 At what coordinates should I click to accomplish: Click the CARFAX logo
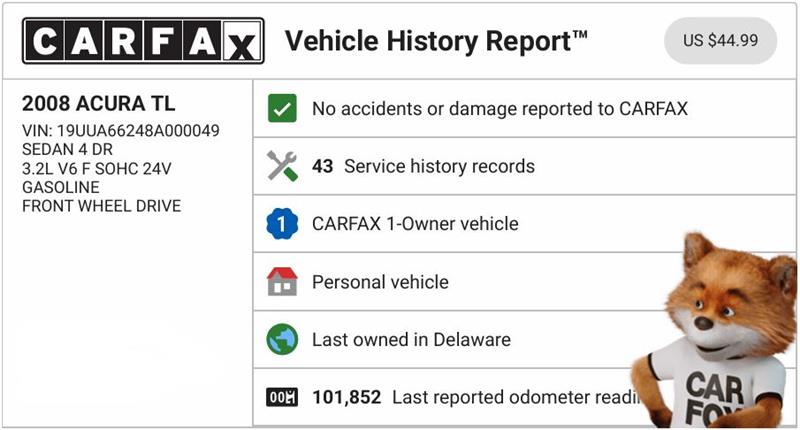143,41
